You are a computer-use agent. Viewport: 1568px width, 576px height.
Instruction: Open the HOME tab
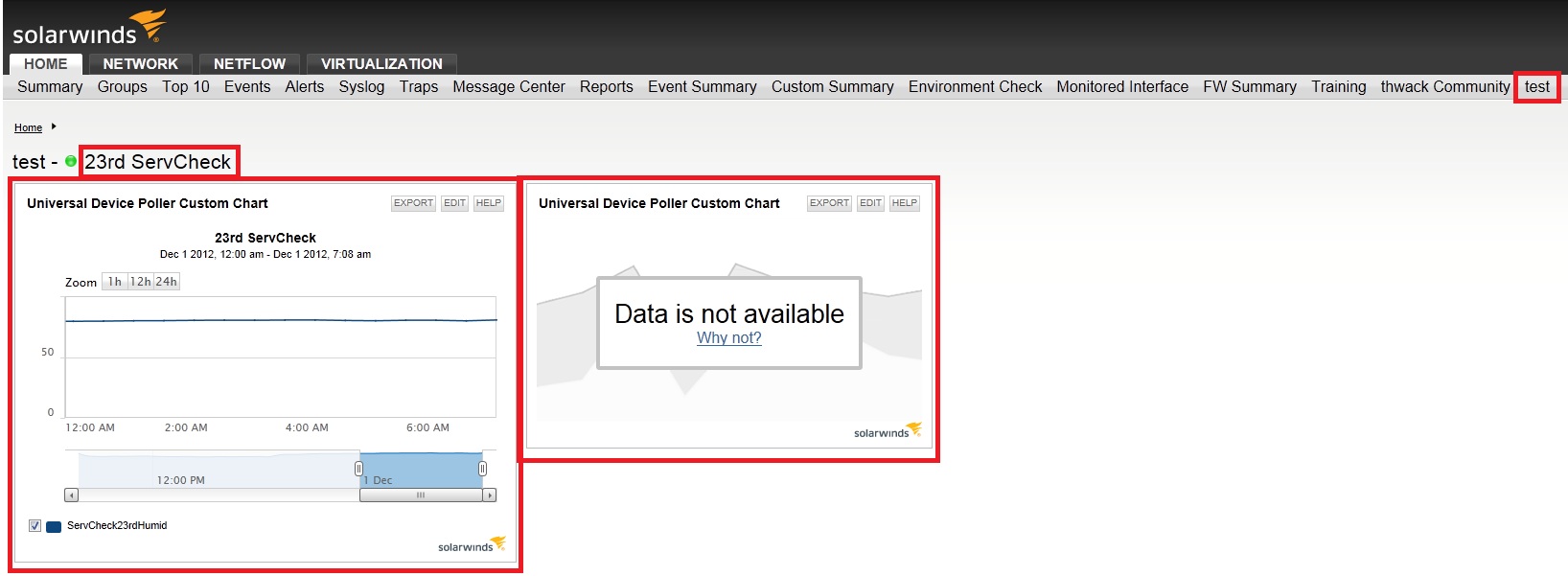pyautogui.click(x=46, y=63)
